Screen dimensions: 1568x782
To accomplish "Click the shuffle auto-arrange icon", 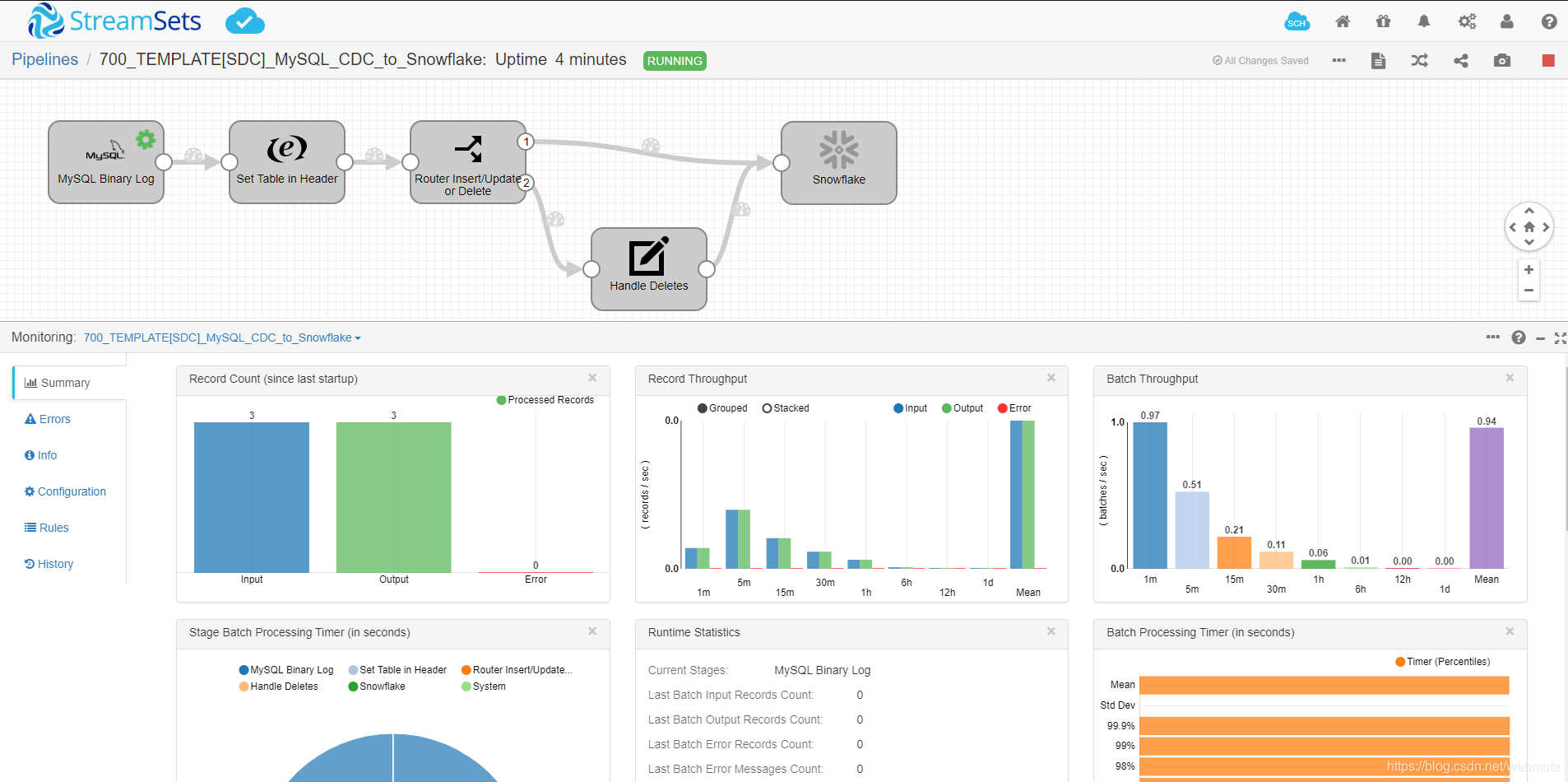I will coord(1420,60).
